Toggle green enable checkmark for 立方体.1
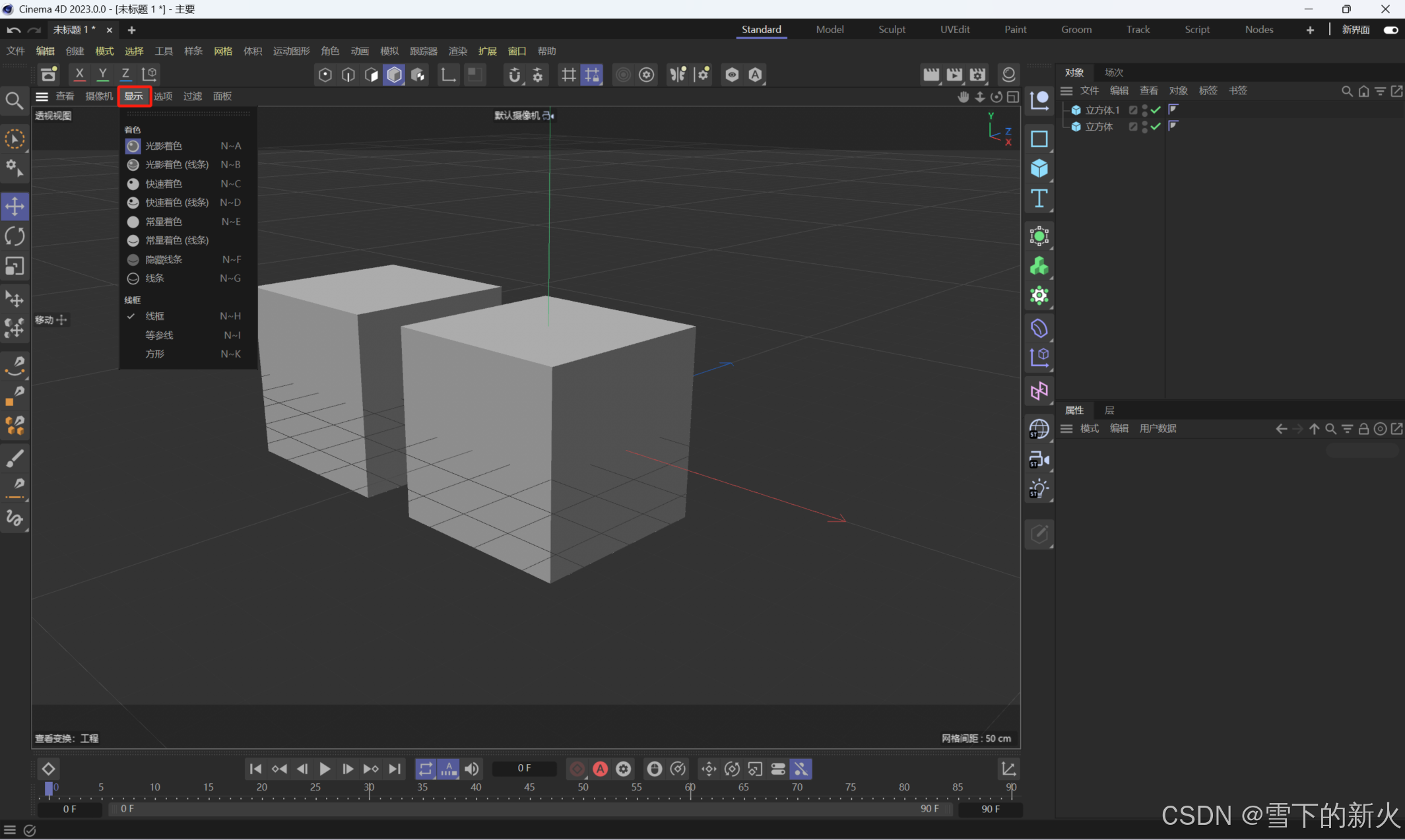This screenshot has width=1405, height=840. point(1156,110)
